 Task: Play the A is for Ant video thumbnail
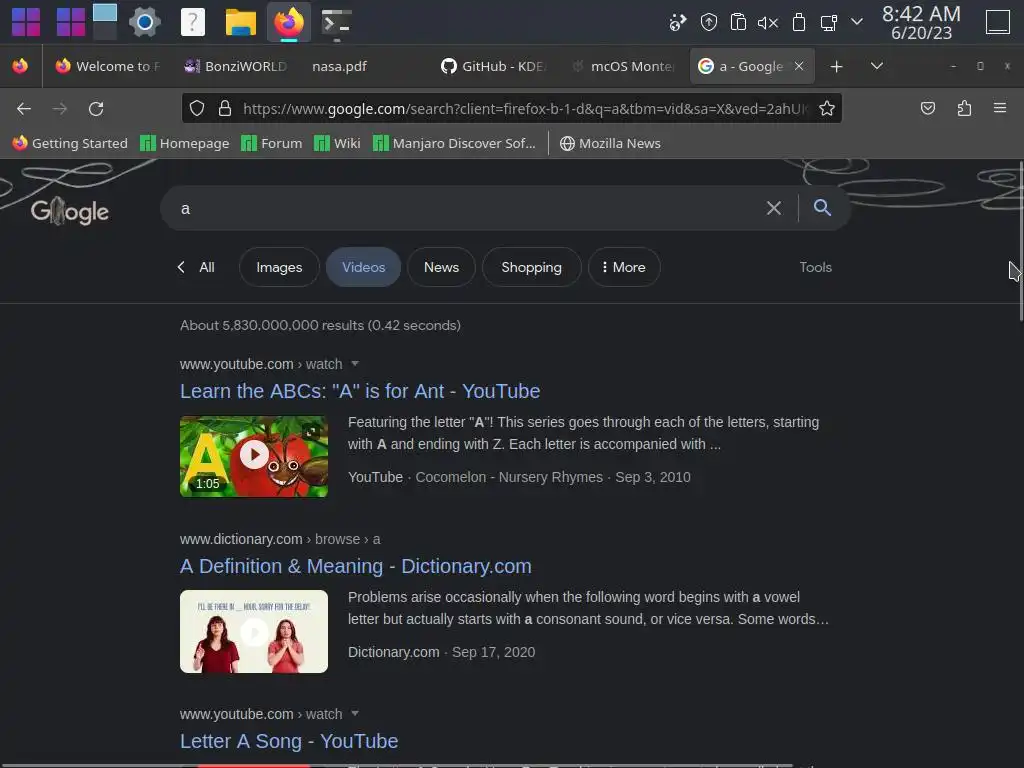(x=254, y=456)
